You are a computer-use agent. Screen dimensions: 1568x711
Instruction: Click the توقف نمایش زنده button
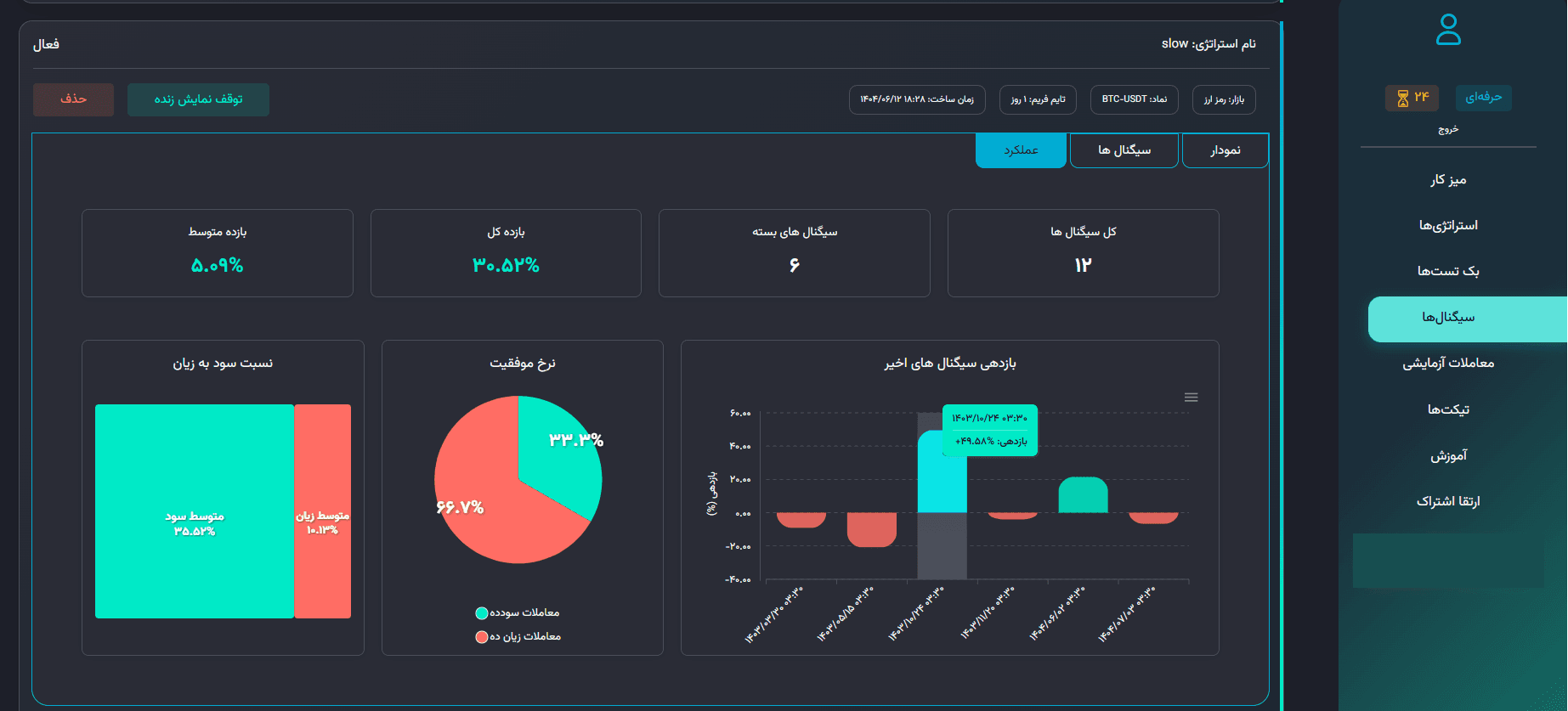click(x=198, y=99)
